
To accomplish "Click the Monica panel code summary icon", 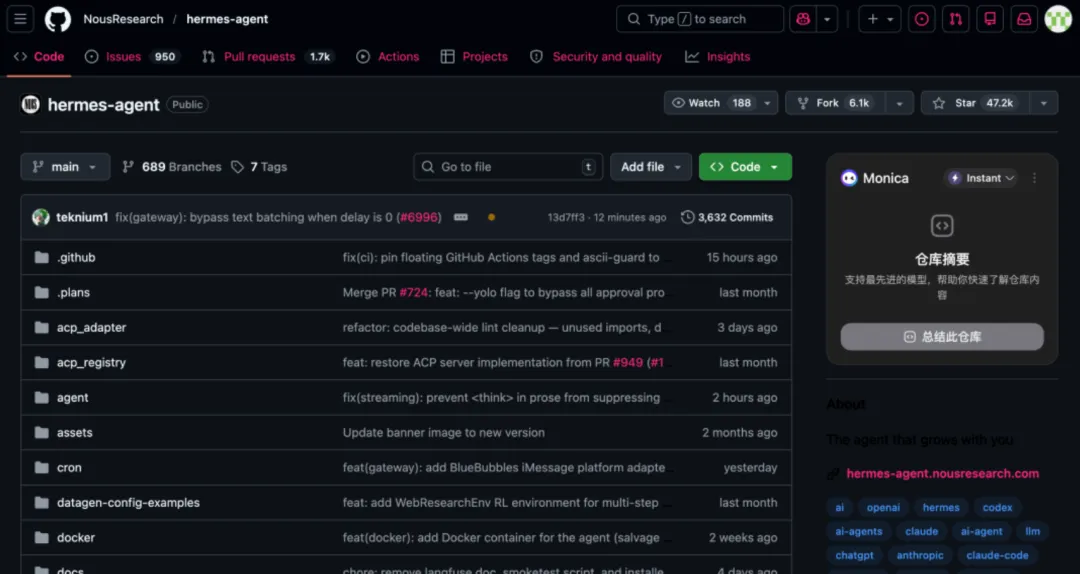I will point(941,226).
